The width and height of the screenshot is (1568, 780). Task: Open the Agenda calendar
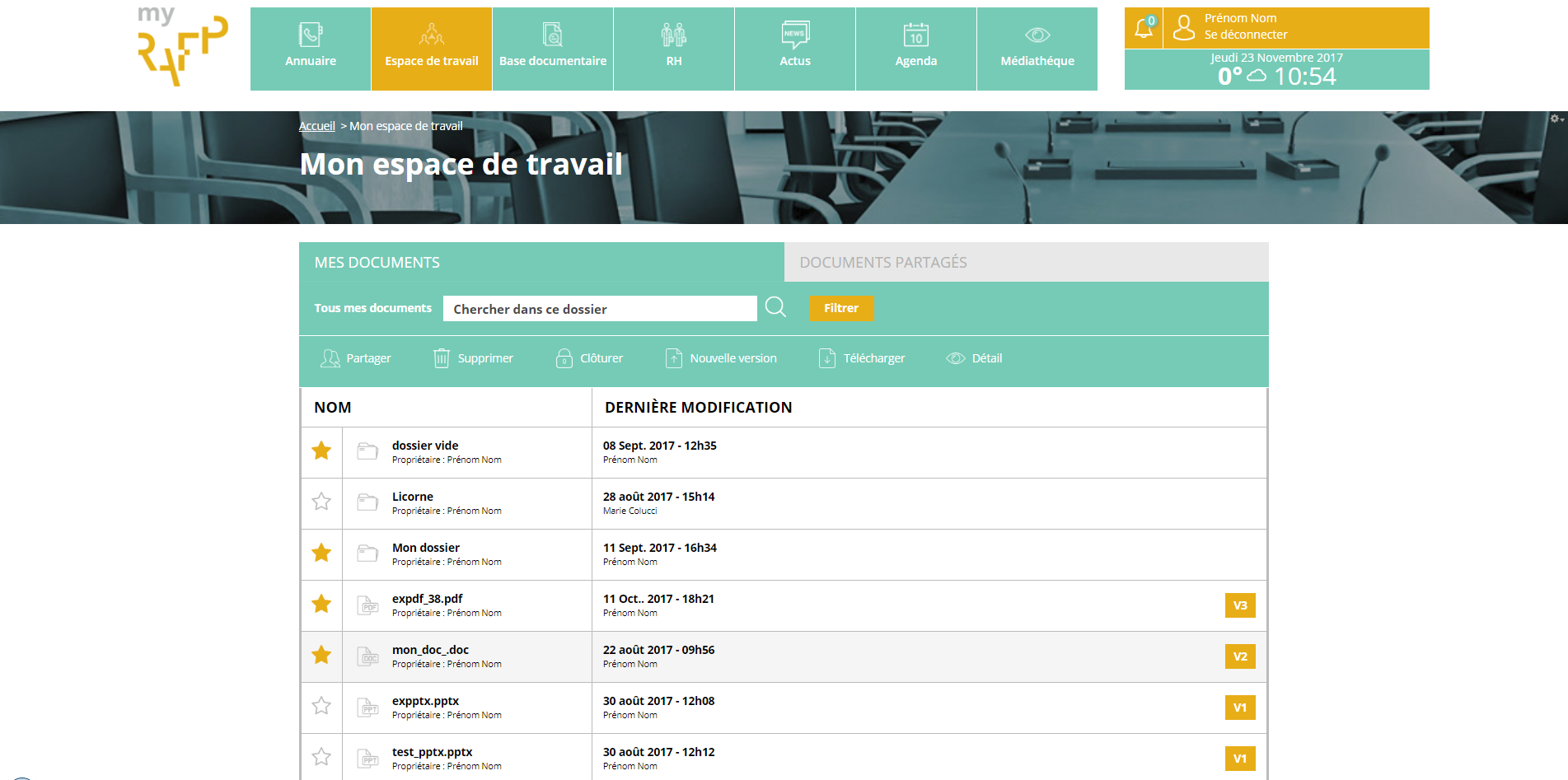tap(916, 49)
